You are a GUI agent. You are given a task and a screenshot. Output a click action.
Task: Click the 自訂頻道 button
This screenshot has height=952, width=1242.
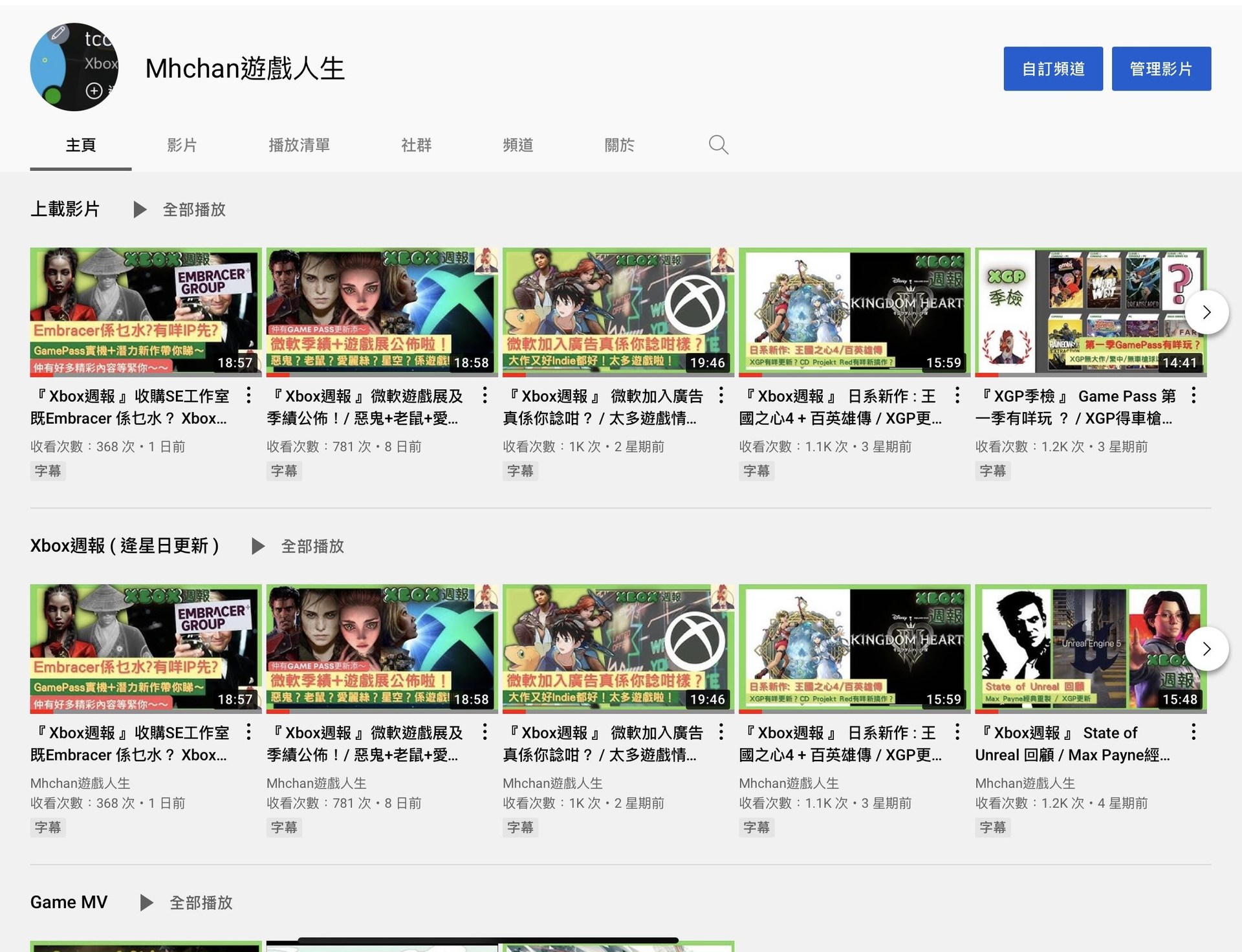(1052, 69)
